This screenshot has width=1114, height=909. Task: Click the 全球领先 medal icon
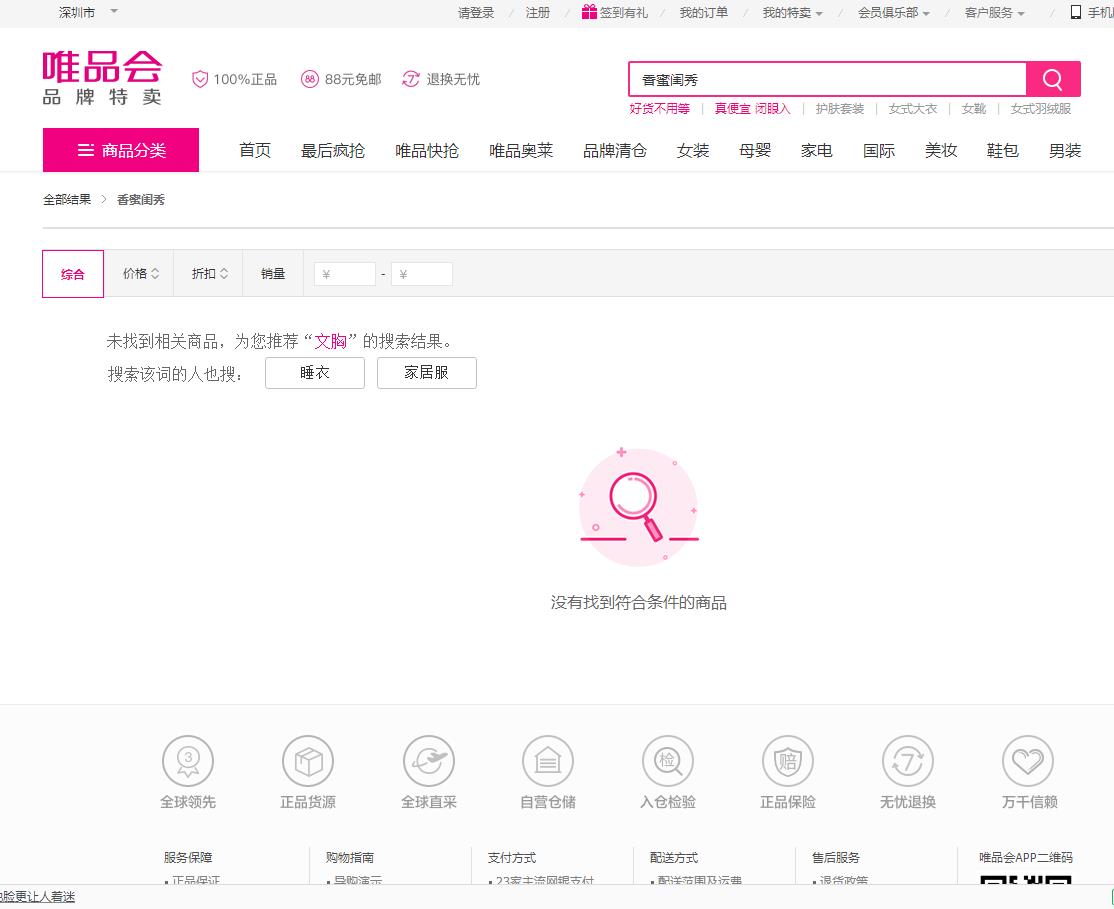(188, 760)
